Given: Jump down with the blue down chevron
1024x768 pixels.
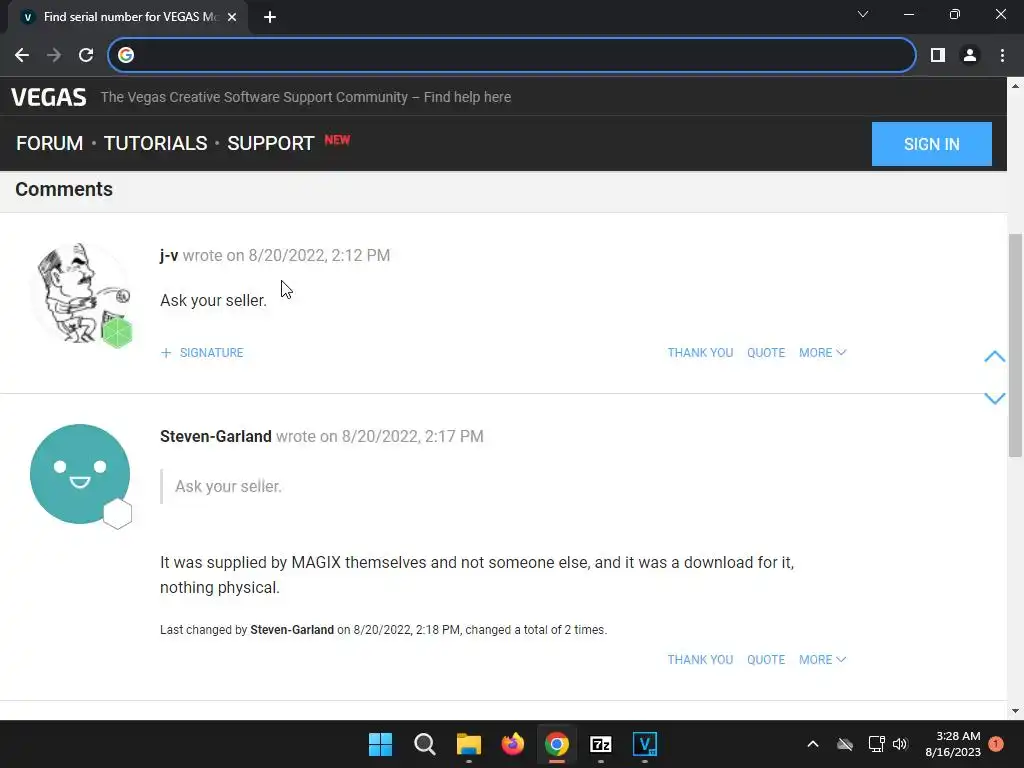Looking at the screenshot, I should click(994, 398).
